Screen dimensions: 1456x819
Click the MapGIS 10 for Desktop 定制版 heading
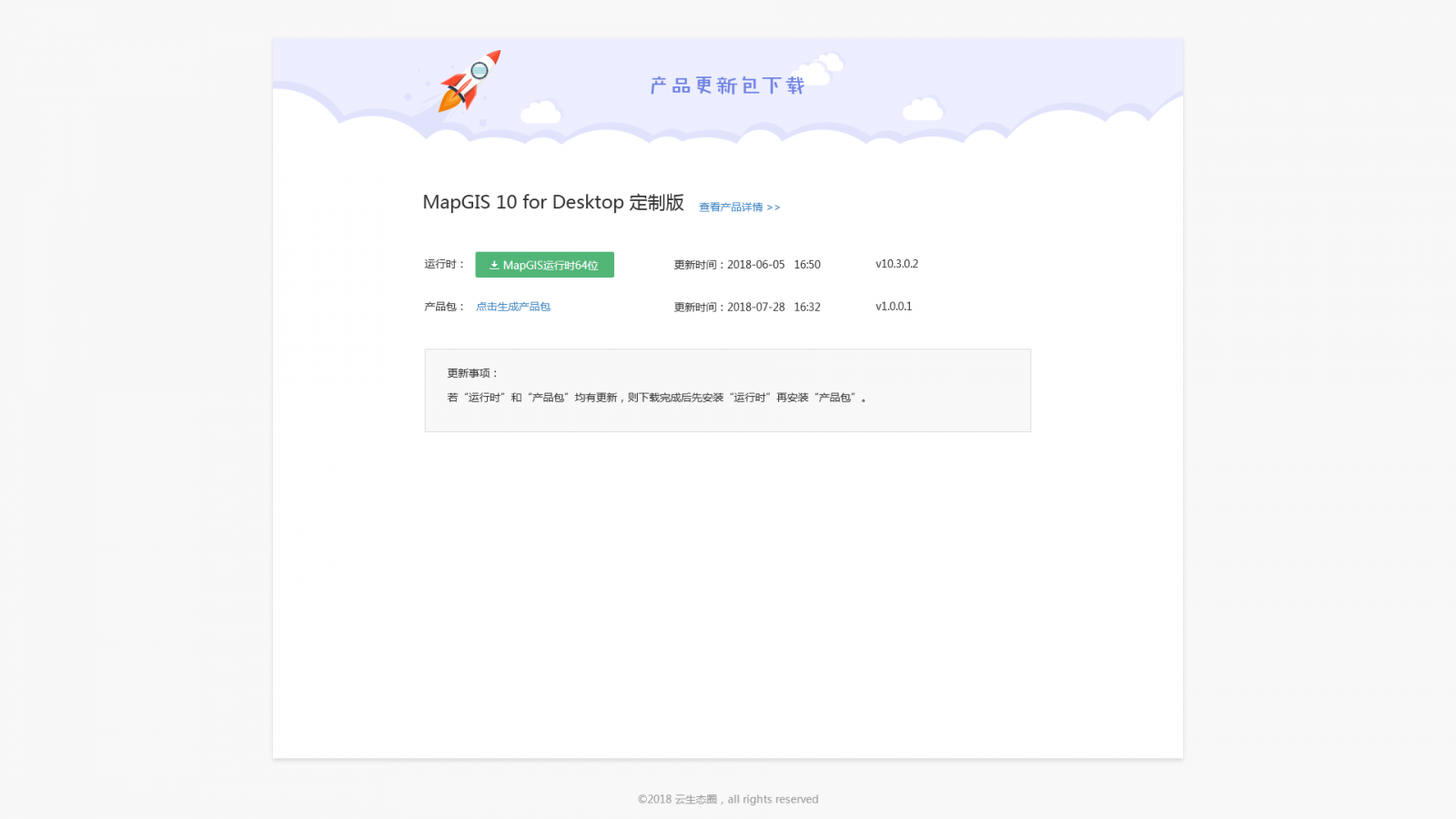[x=553, y=202]
